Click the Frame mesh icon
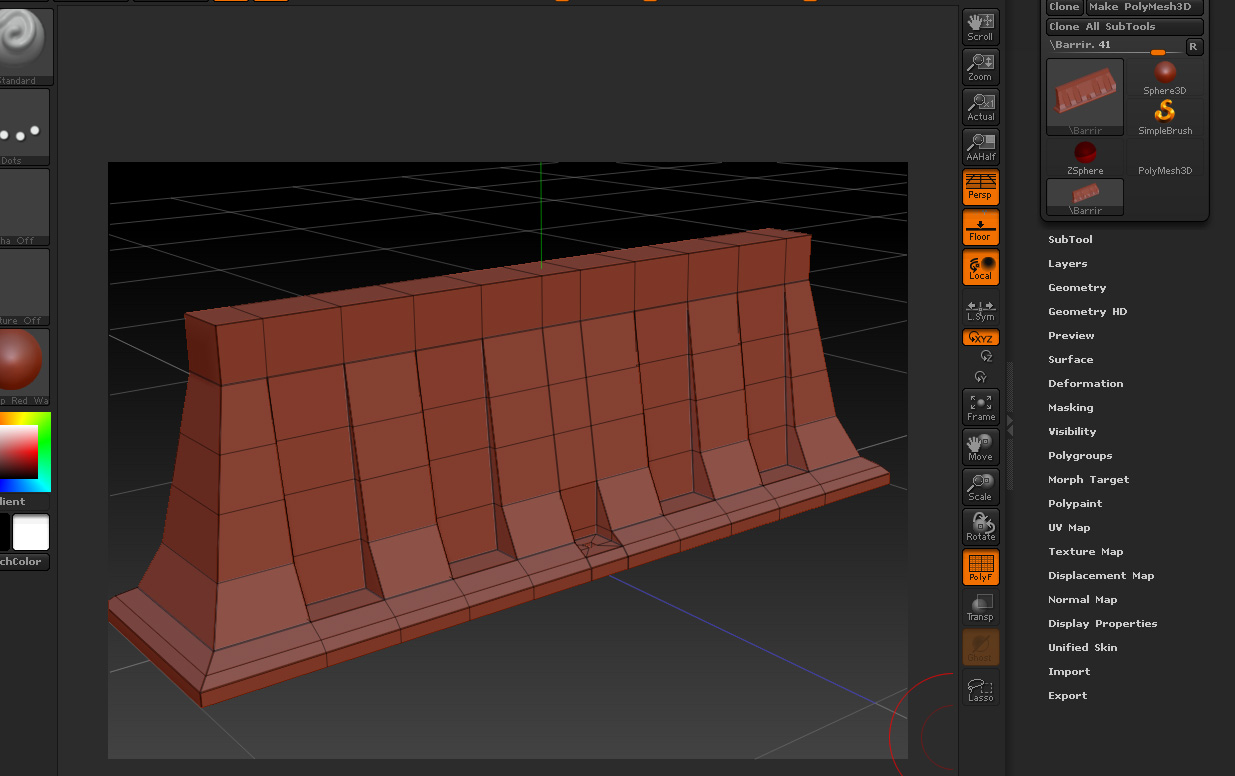This screenshot has width=1235, height=776. (x=980, y=407)
